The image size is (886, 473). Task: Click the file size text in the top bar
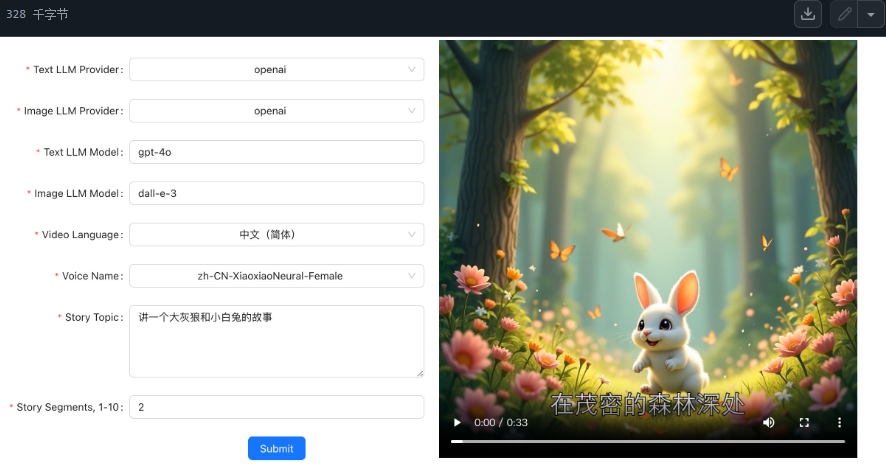click(37, 14)
